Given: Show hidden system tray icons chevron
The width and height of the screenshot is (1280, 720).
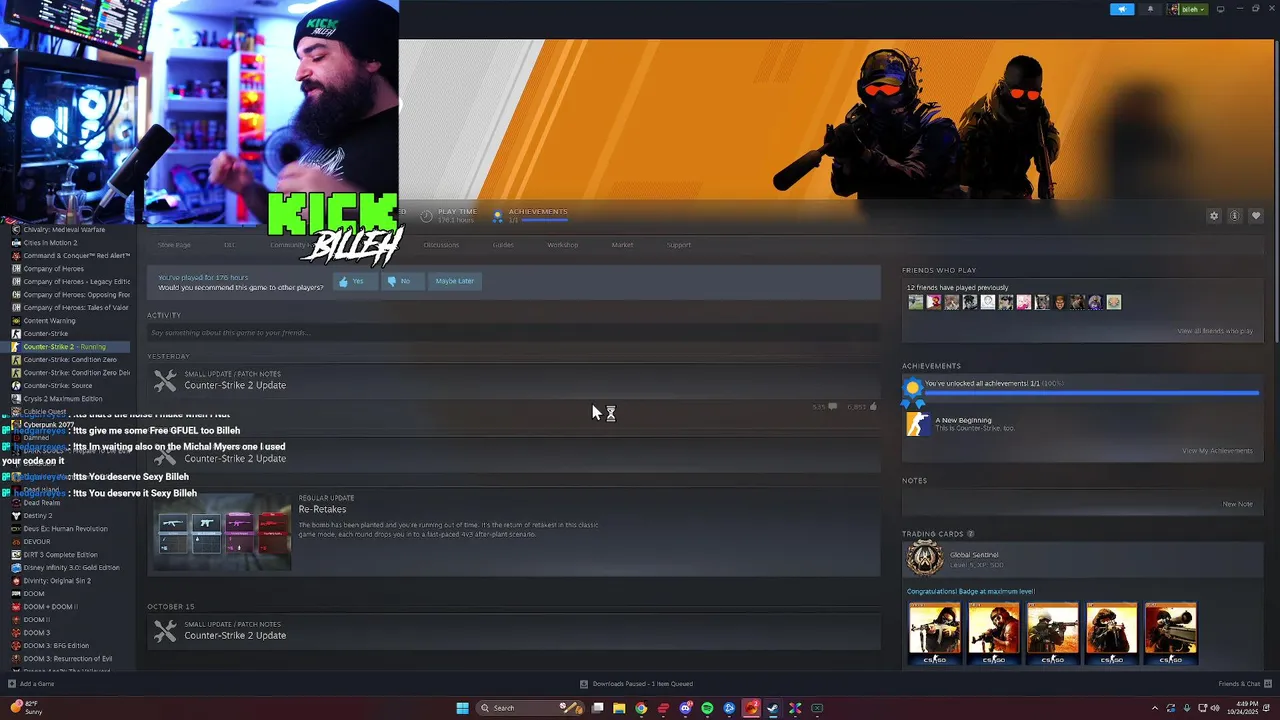Looking at the screenshot, I should 1154,708.
